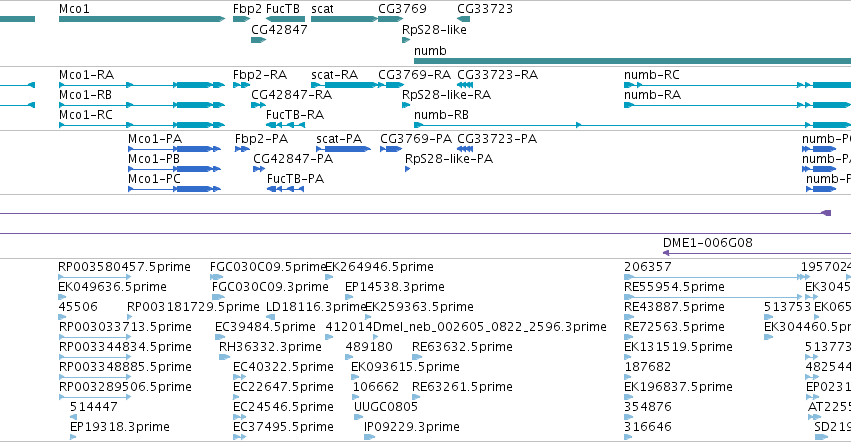Select CG3769 gene label
Viewport: 851px width, 442px height.
[402, 9]
